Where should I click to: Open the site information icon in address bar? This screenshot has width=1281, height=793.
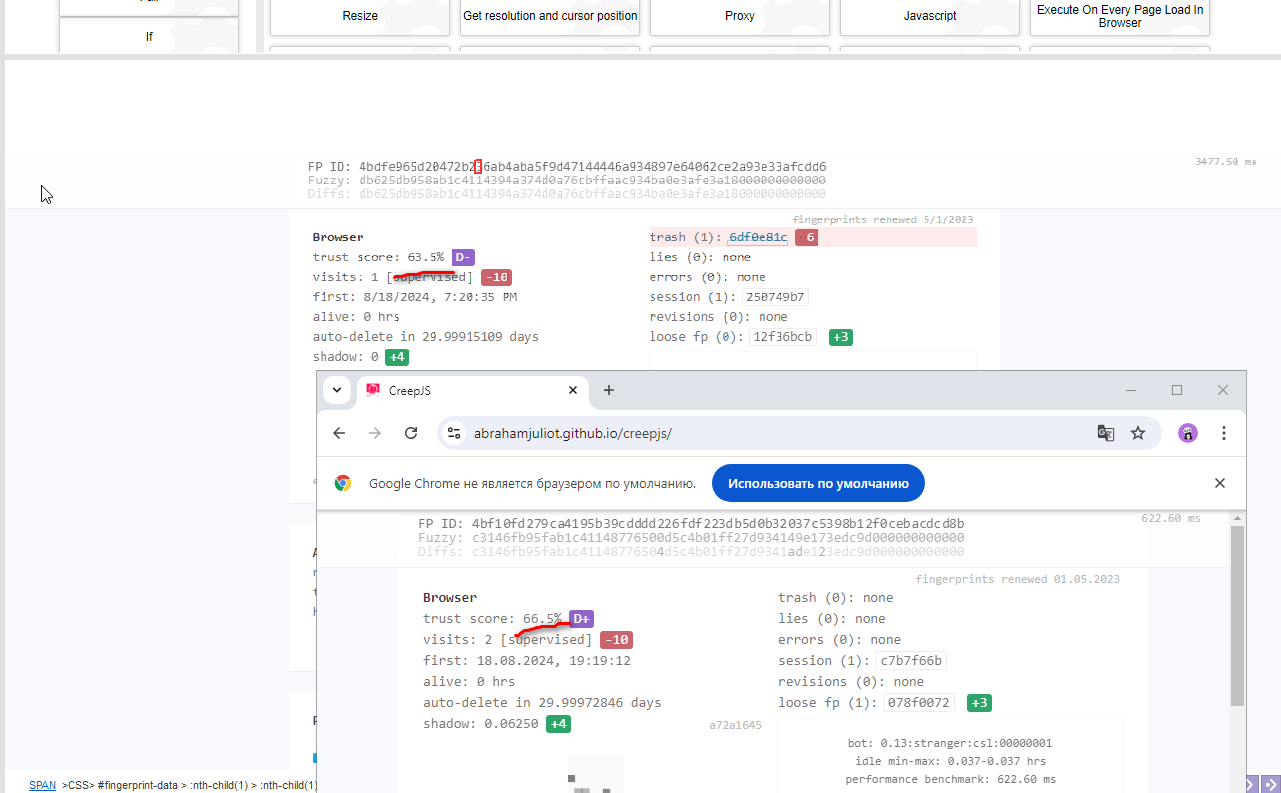[x=454, y=433]
